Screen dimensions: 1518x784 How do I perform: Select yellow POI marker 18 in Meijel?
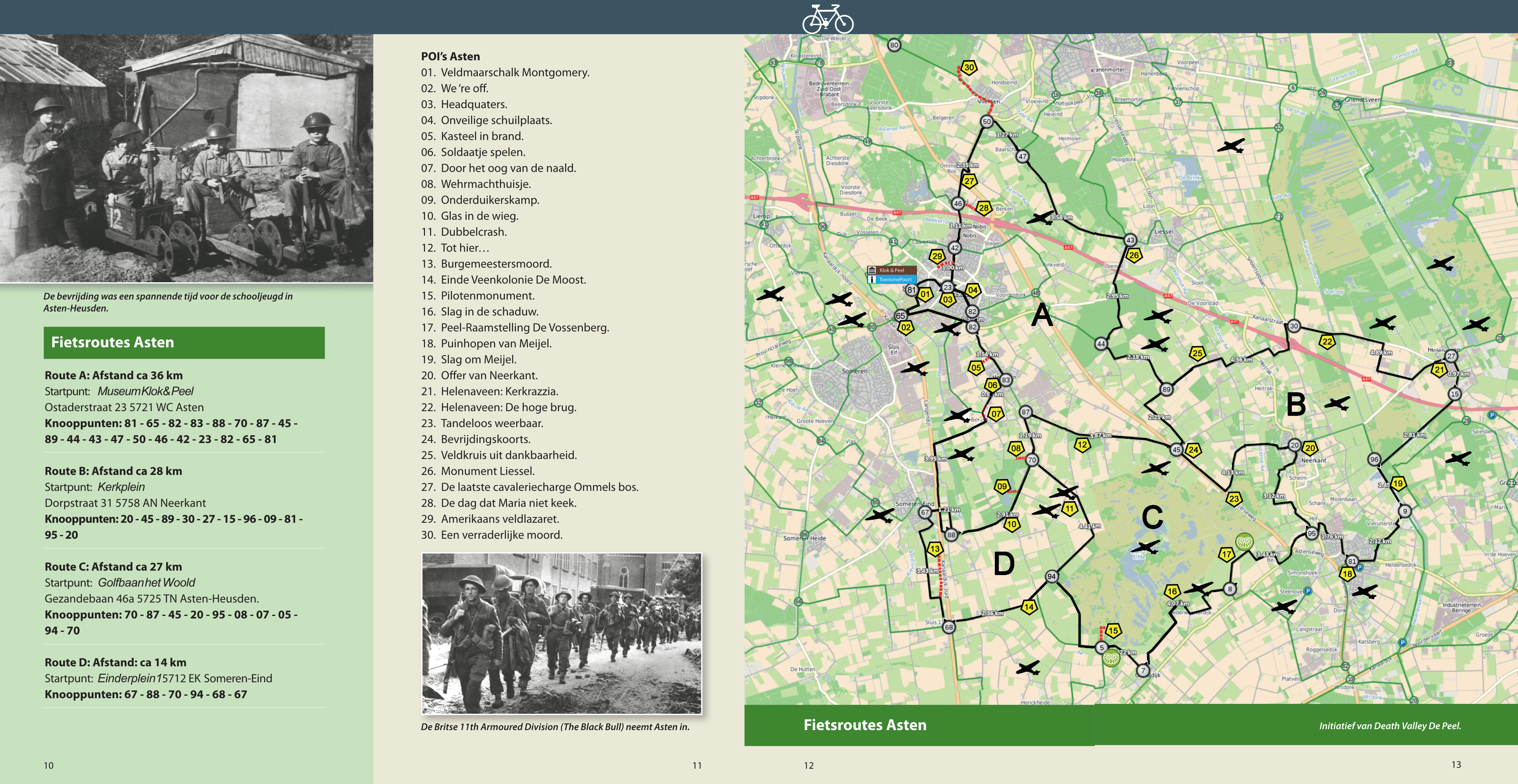1347,573
